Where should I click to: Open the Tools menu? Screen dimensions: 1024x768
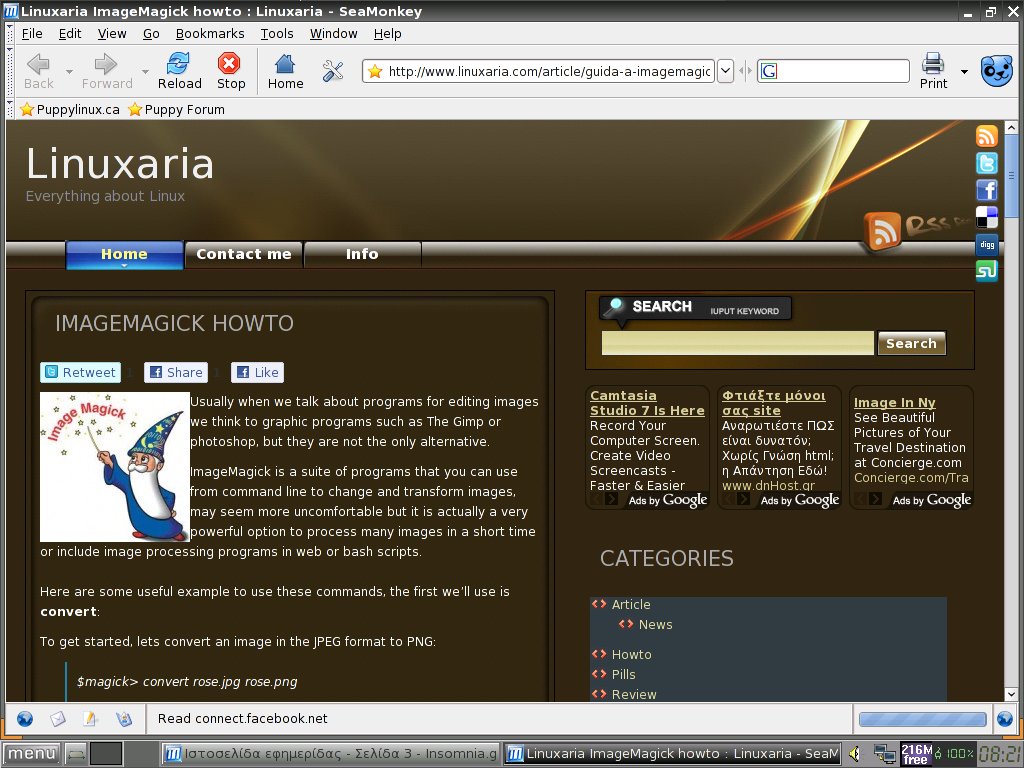point(277,33)
